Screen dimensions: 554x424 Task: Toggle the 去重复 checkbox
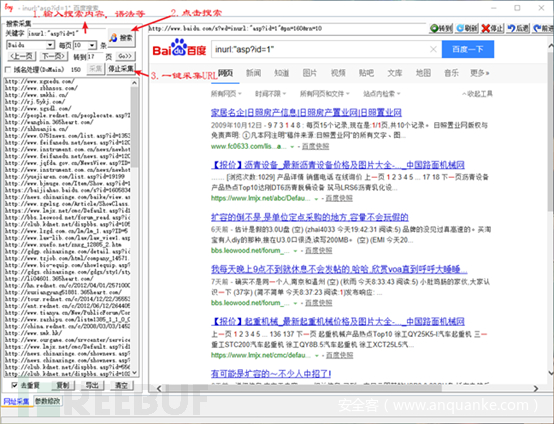14,385
